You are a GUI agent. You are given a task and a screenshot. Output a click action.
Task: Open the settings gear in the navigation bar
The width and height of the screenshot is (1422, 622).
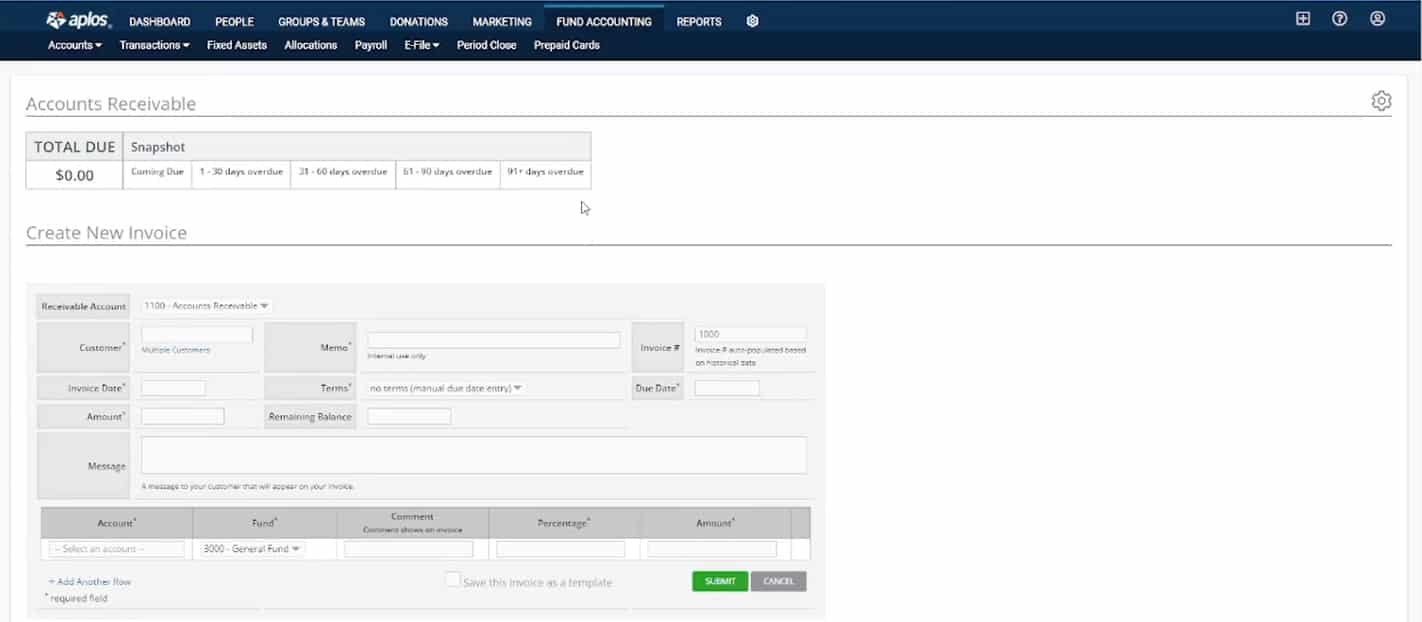752,20
